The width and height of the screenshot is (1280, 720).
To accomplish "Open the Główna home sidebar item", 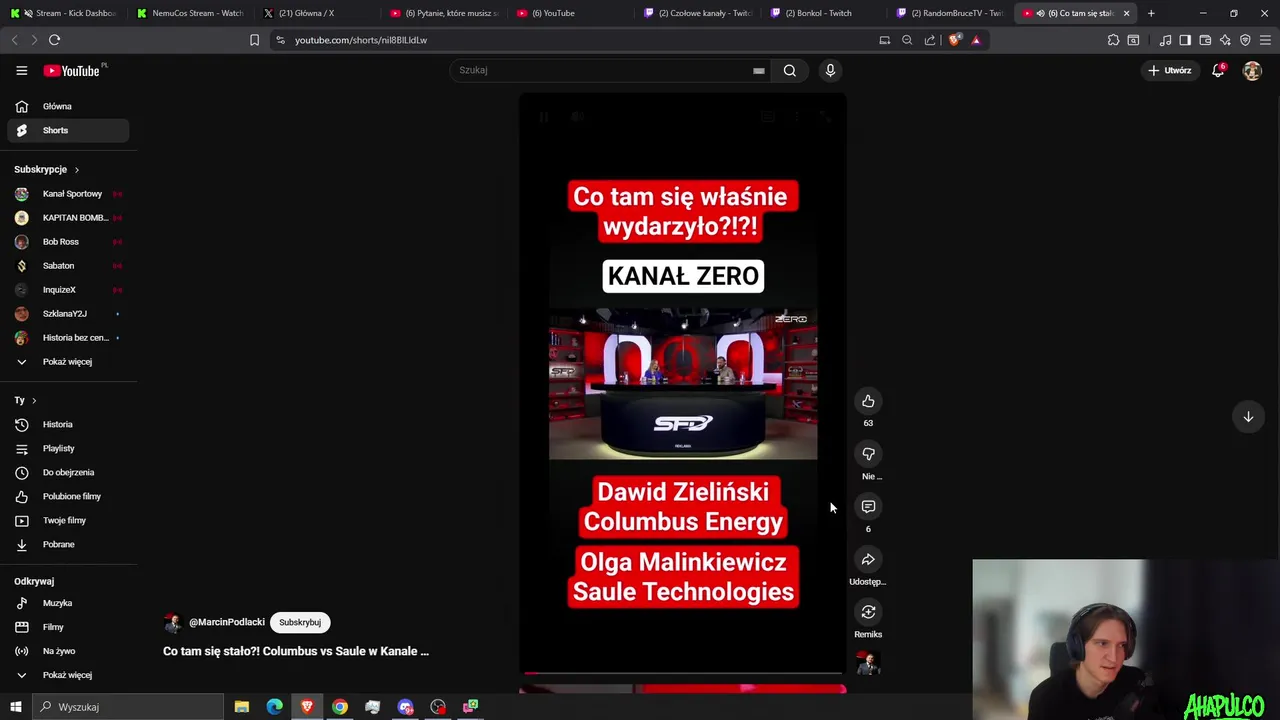I will tap(68, 106).
